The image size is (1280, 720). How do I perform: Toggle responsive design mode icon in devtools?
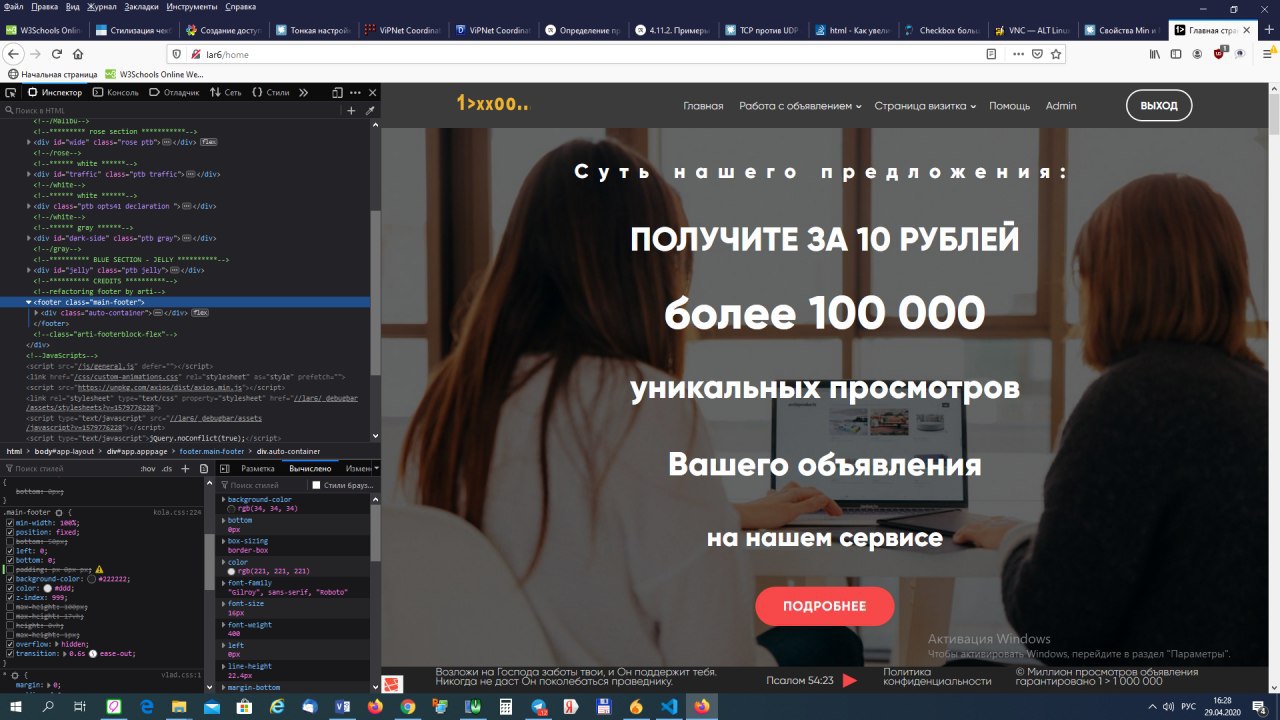tap(337, 92)
